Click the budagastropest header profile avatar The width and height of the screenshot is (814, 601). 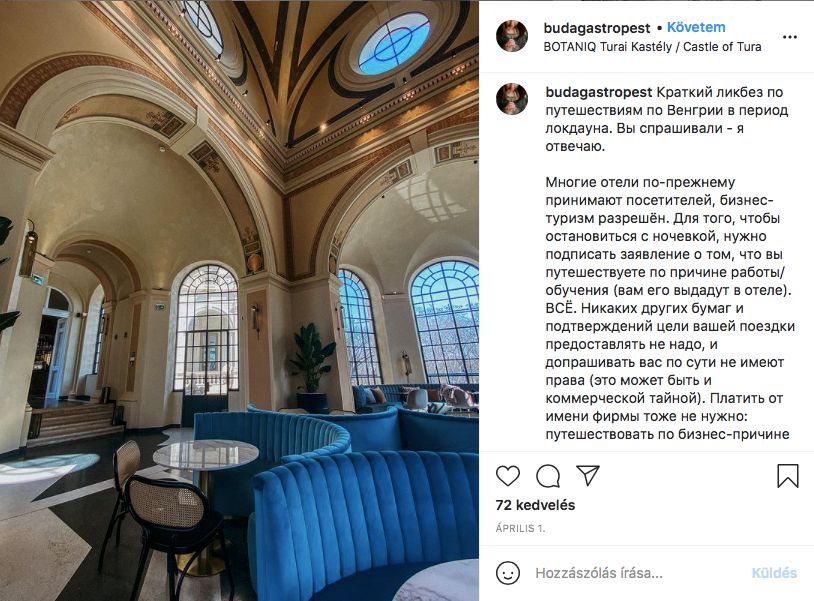(x=512, y=36)
